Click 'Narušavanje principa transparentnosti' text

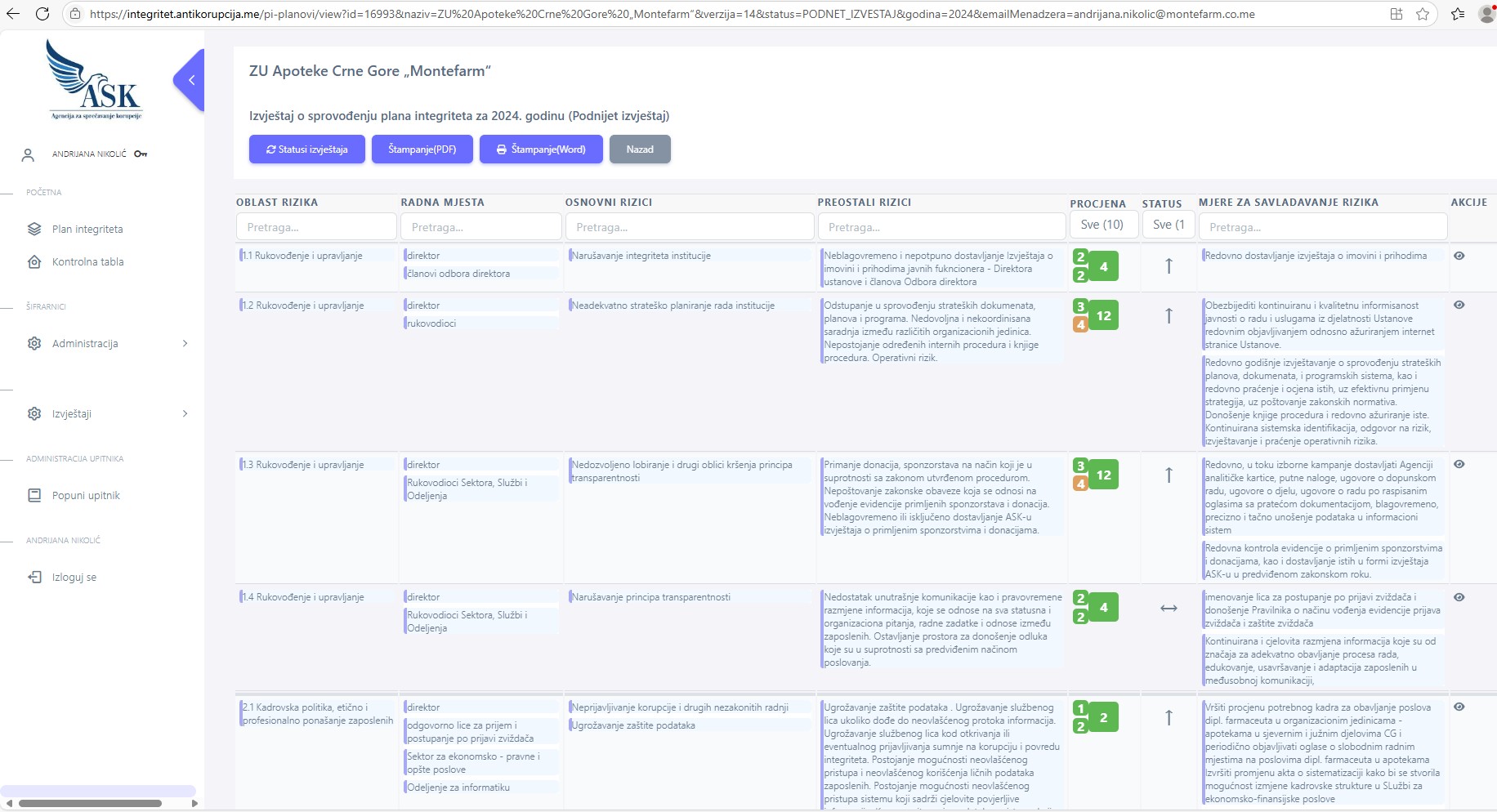pyautogui.click(x=651, y=597)
